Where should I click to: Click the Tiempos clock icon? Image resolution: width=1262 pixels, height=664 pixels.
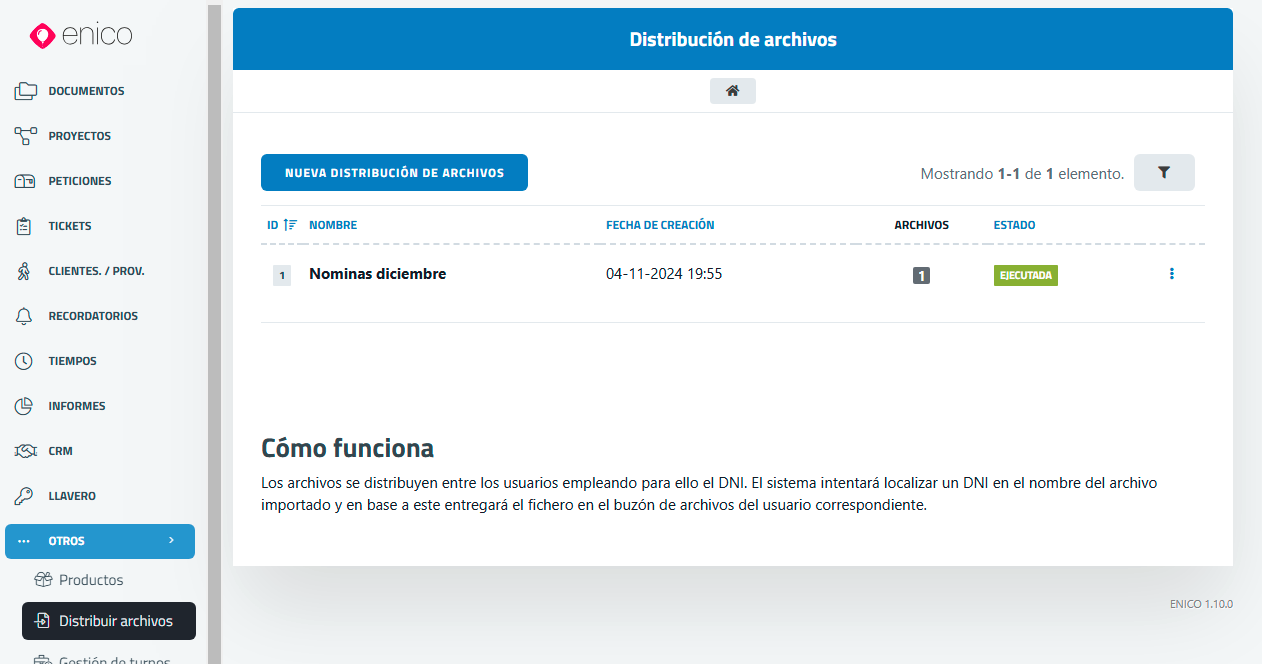tap(25, 361)
